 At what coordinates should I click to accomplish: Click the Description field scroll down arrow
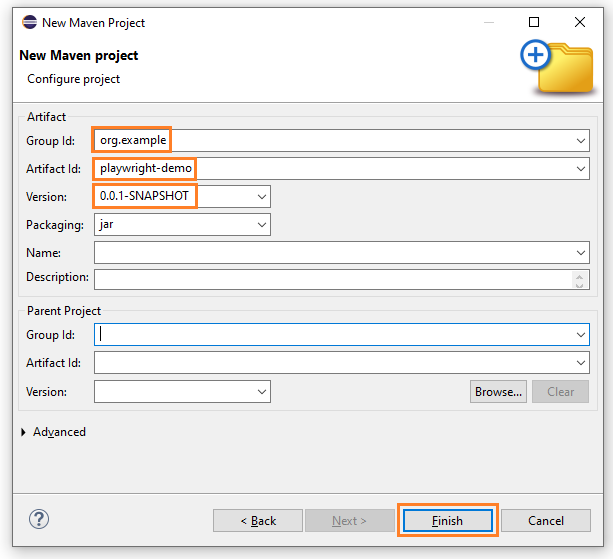point(579,284)
